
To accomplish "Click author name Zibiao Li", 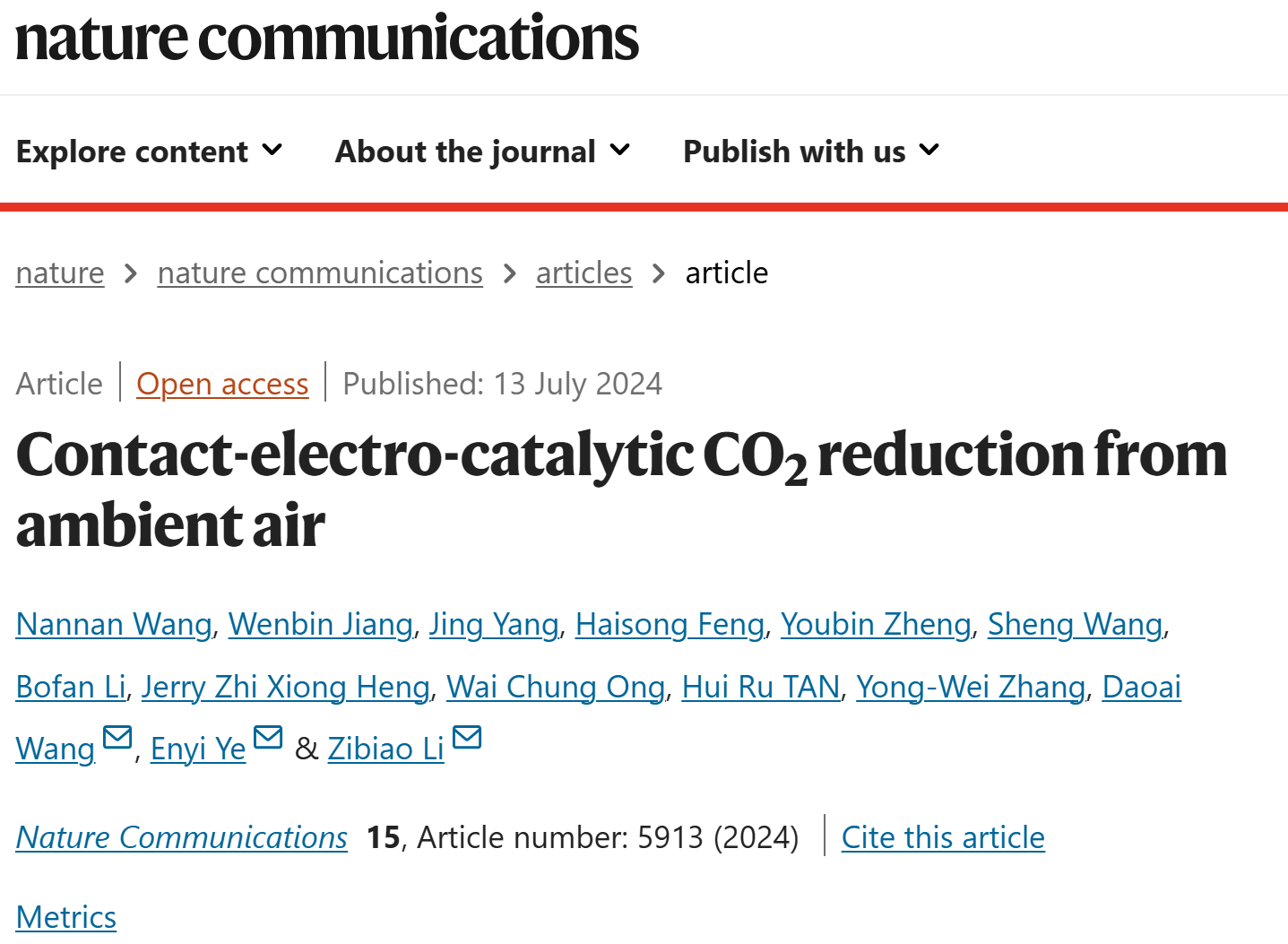I will pyautogui.click(x=386, y=749).
